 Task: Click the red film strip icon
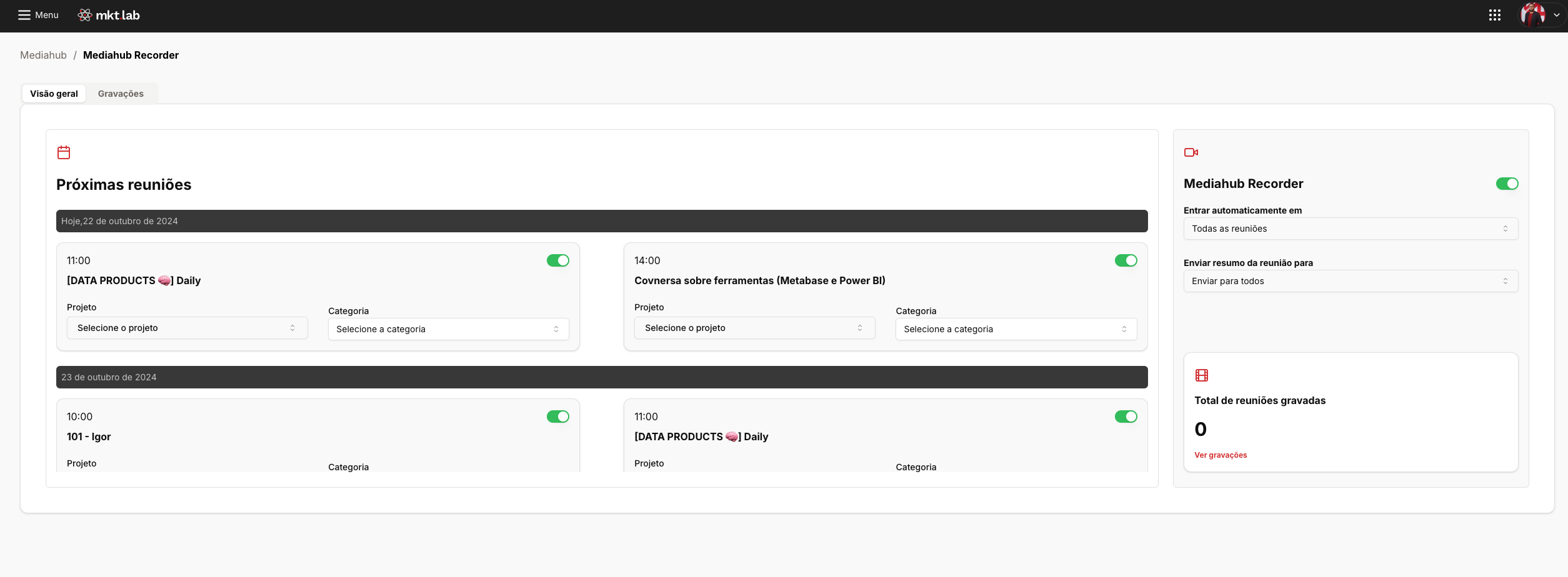pyautogui.click(x=1202, y=375)
